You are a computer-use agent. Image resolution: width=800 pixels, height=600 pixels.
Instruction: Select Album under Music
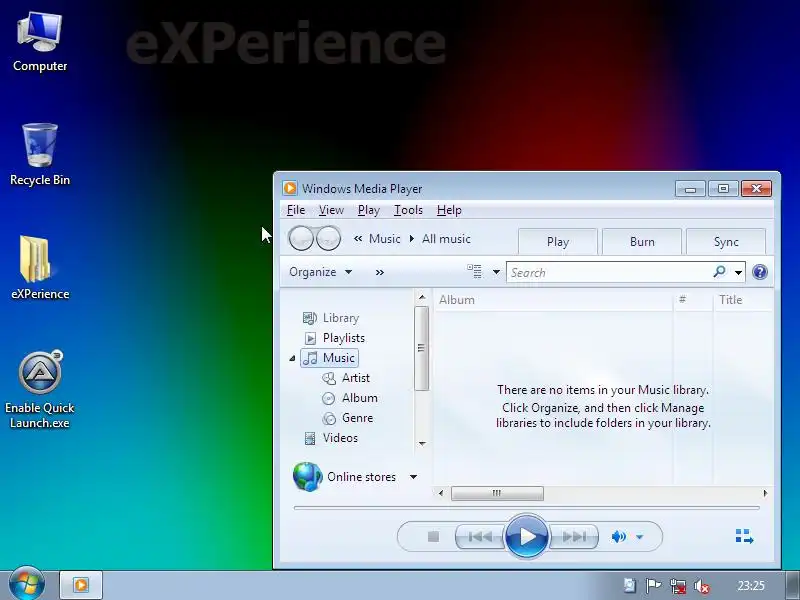coord(350,398)
